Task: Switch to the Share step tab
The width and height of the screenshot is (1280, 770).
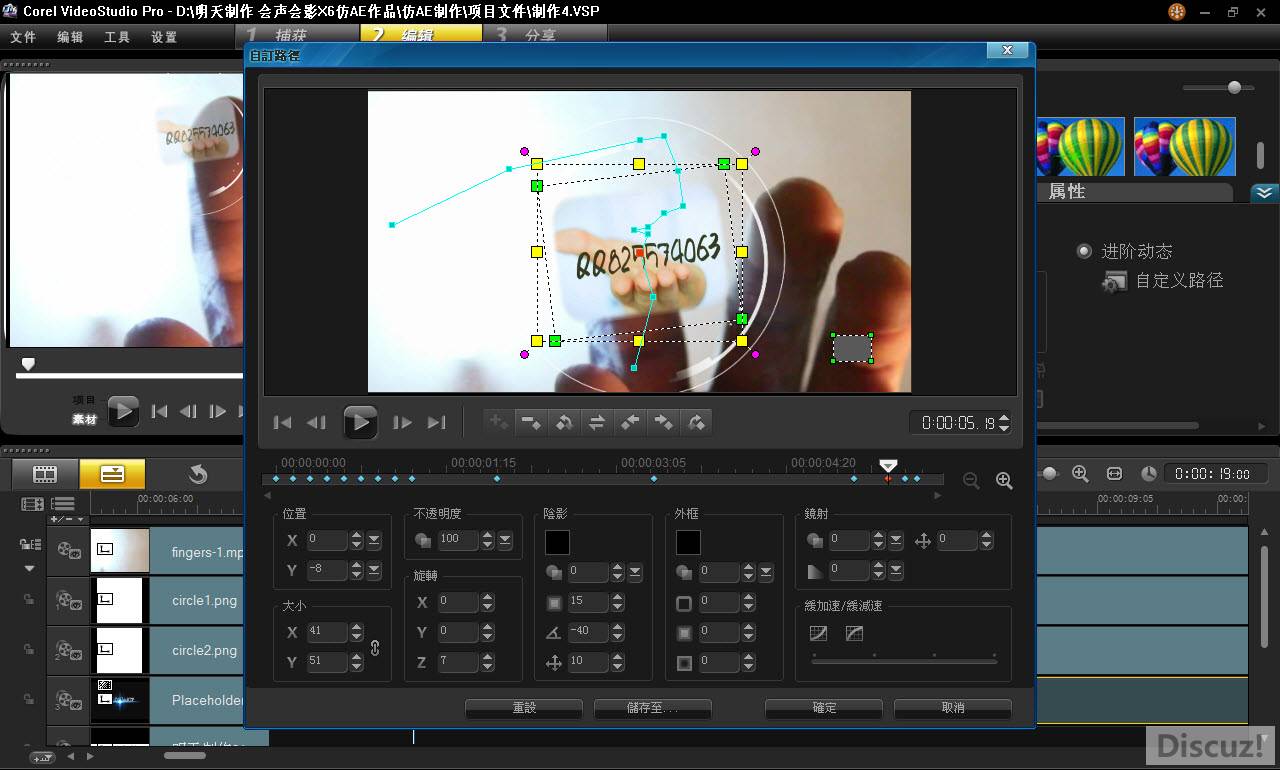Action: coord(545,35)
